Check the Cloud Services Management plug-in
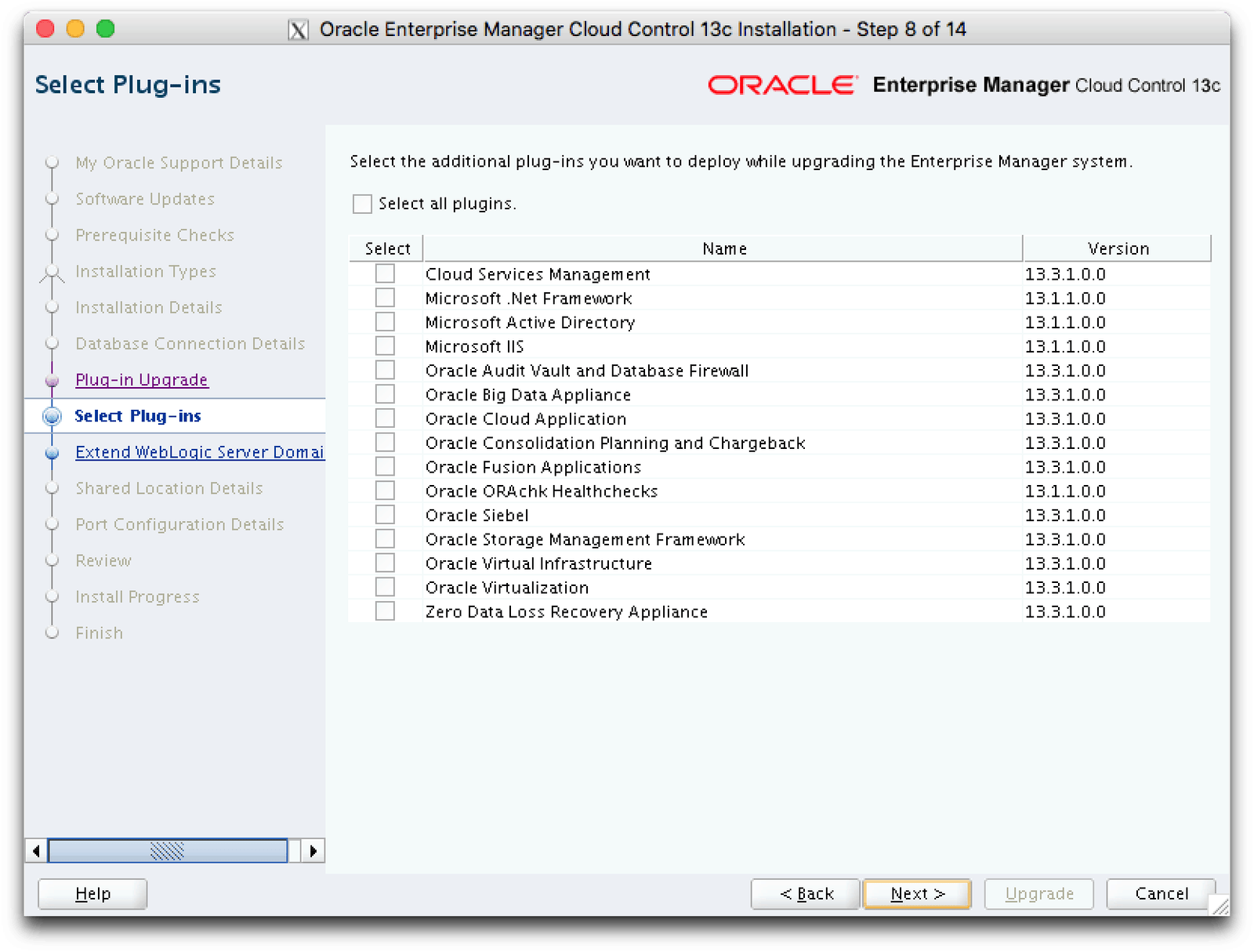1254x952 pixels. tap(385, 274)
